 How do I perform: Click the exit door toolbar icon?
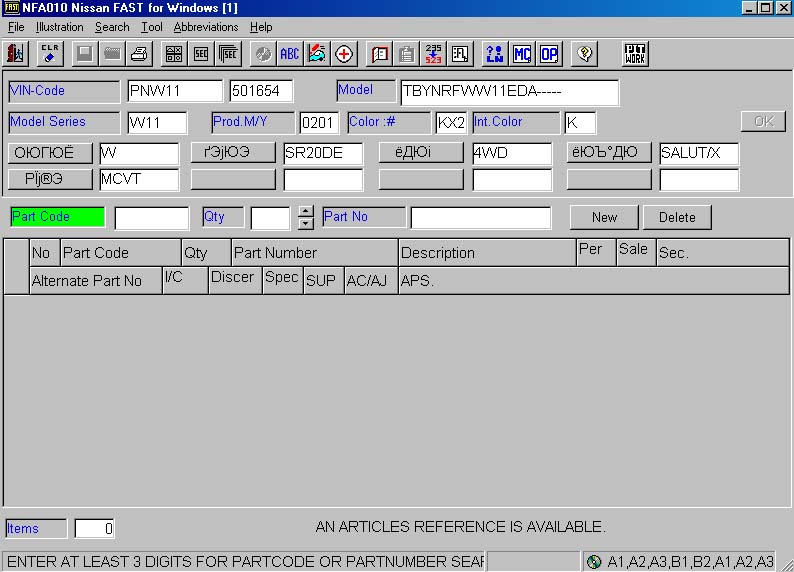coord(16,54)
